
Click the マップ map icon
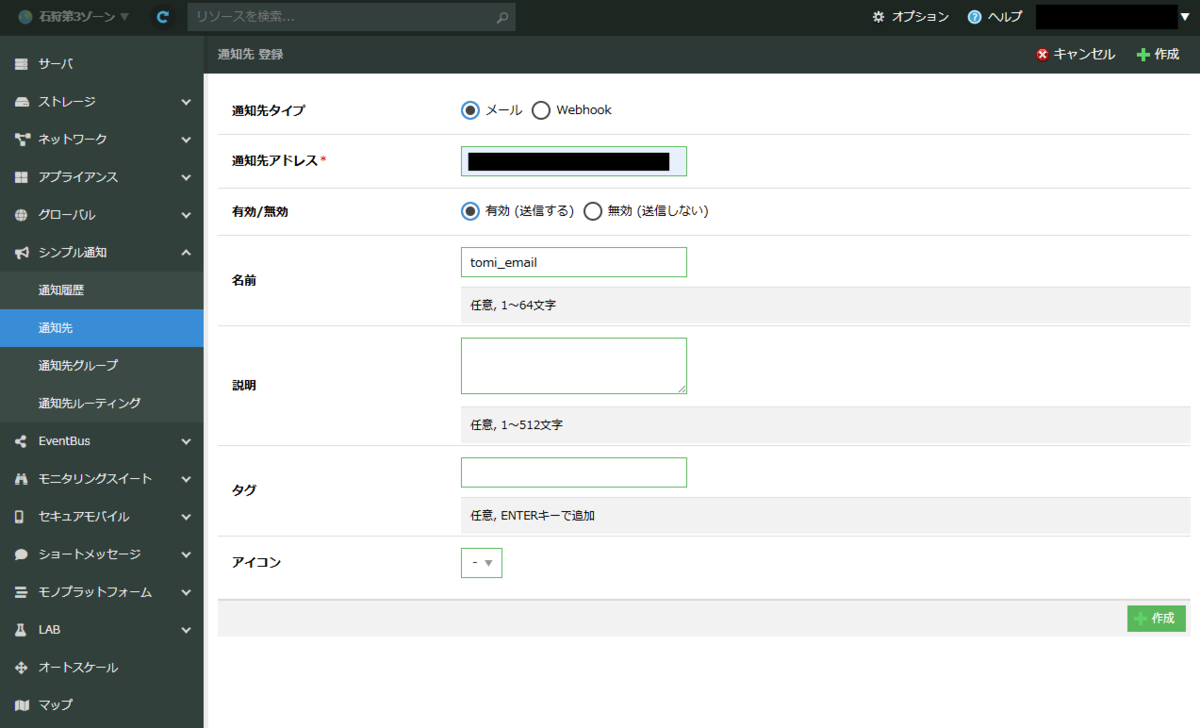(x=21, y=705)
